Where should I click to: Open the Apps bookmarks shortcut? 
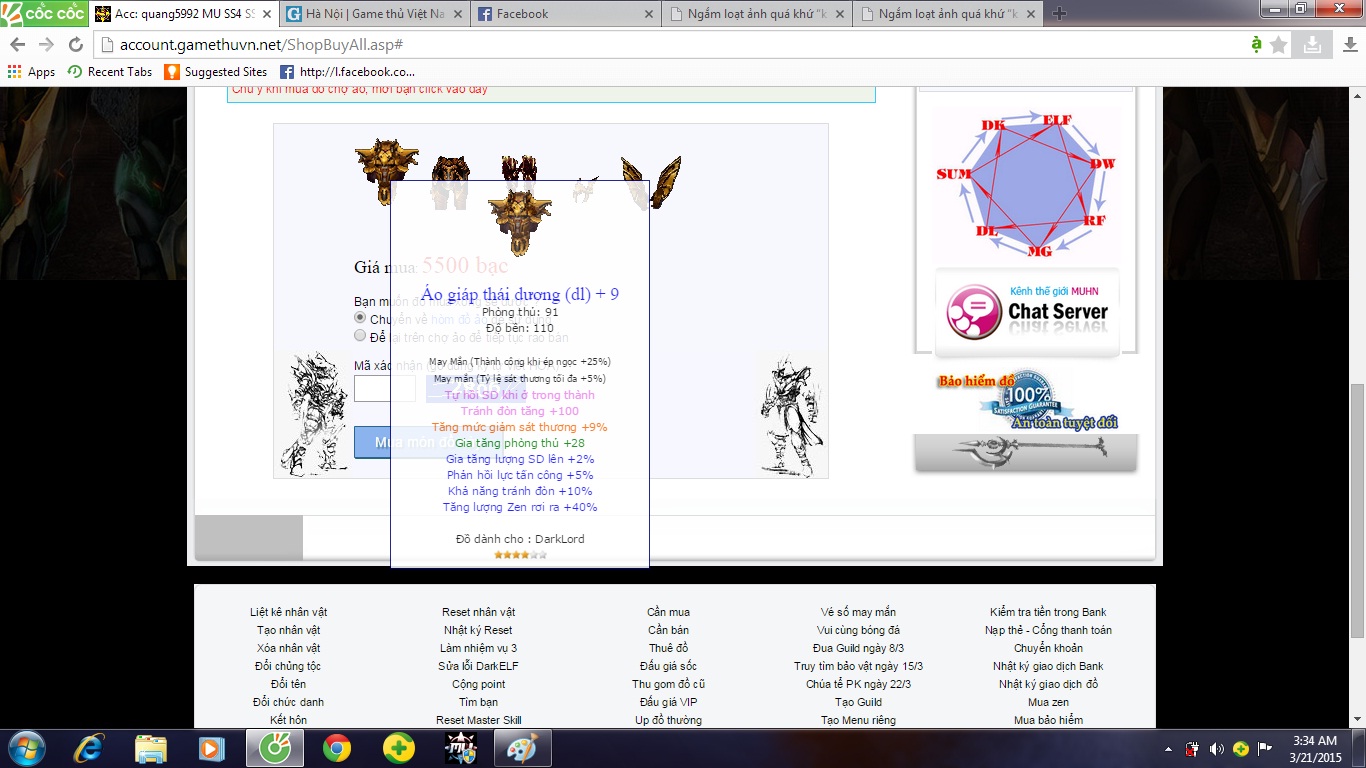[31, 72]
